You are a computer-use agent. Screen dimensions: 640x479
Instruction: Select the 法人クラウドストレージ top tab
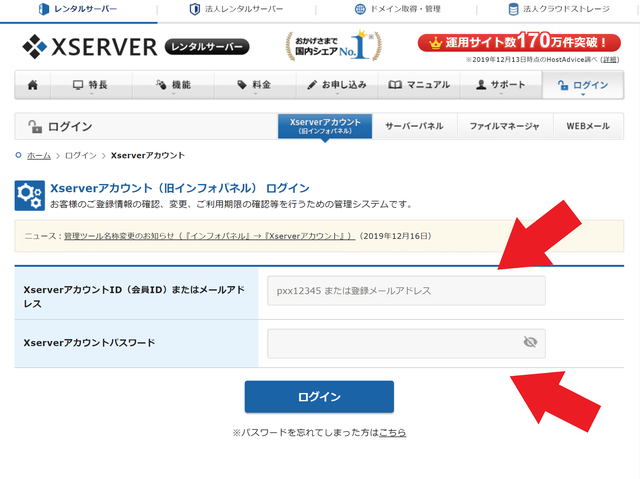point(558,9)
